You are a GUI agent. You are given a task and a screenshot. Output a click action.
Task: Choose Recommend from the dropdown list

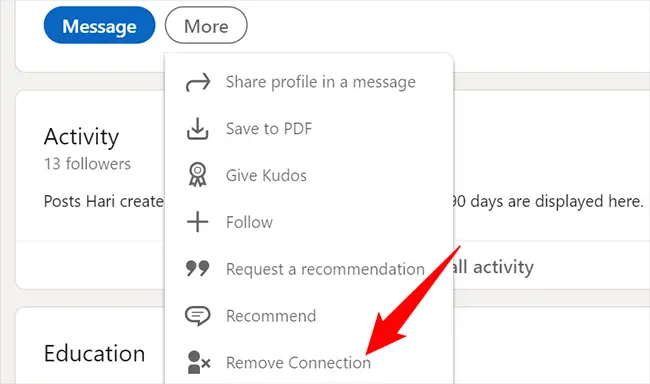[x=309, y=316]
